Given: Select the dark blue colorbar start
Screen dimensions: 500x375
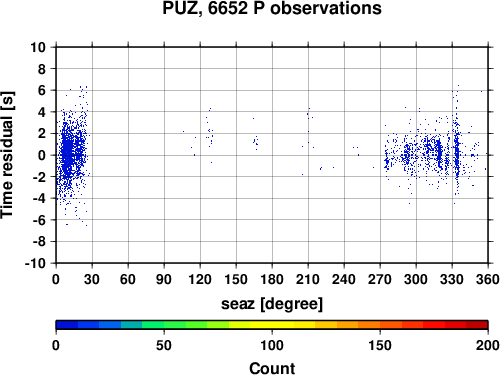Looking at the screenshot, I should click(x=67, y=325).
